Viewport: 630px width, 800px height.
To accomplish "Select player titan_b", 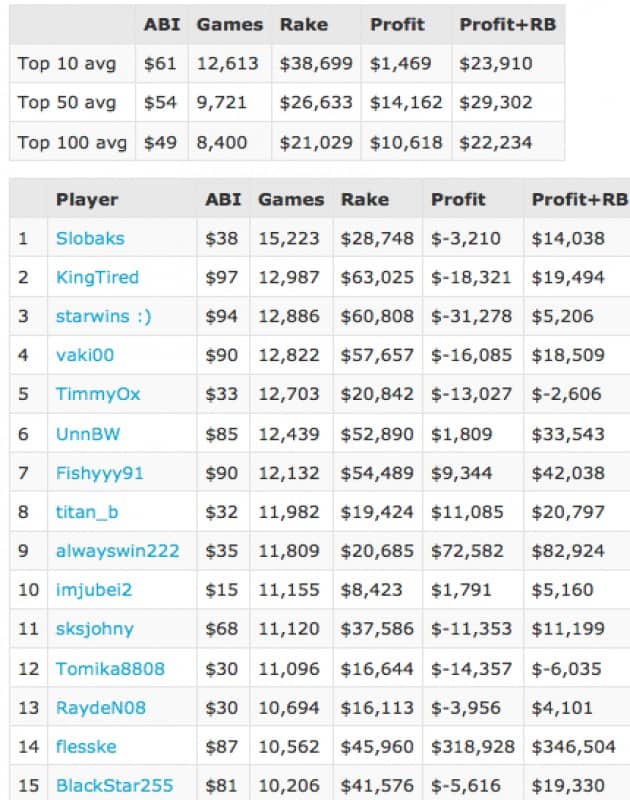I will tap(87, 512).
